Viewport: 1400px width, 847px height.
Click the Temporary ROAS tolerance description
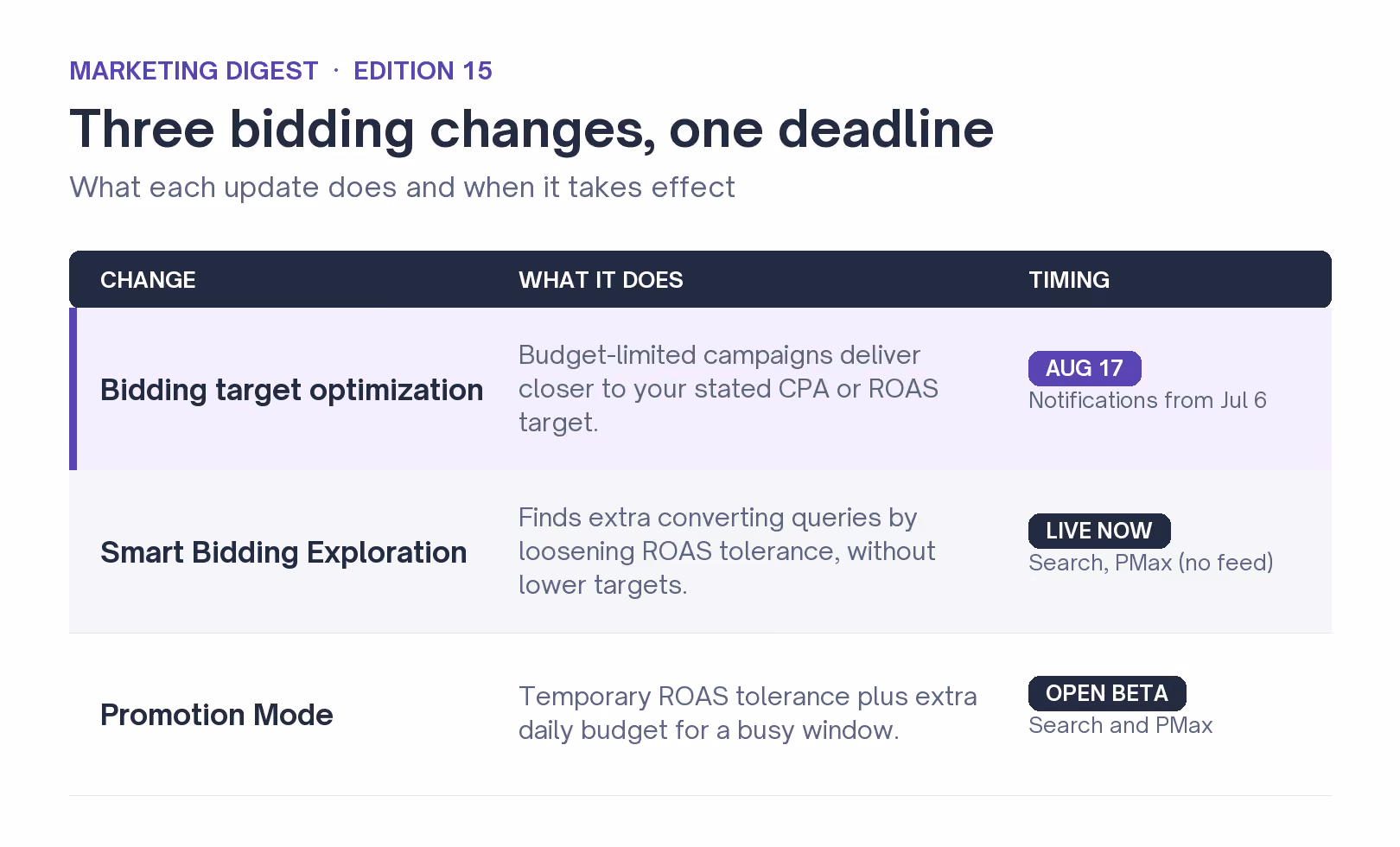[748, 713]
